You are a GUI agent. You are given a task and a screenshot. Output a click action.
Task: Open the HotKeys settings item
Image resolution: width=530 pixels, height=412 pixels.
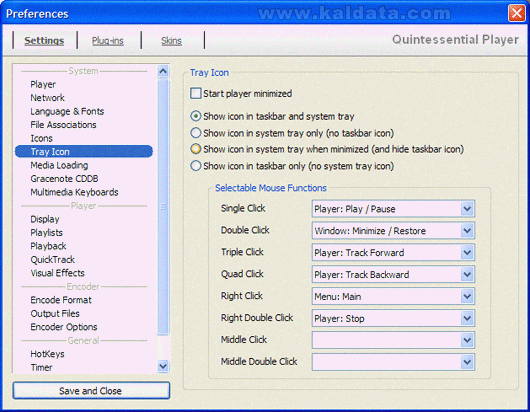47,354
